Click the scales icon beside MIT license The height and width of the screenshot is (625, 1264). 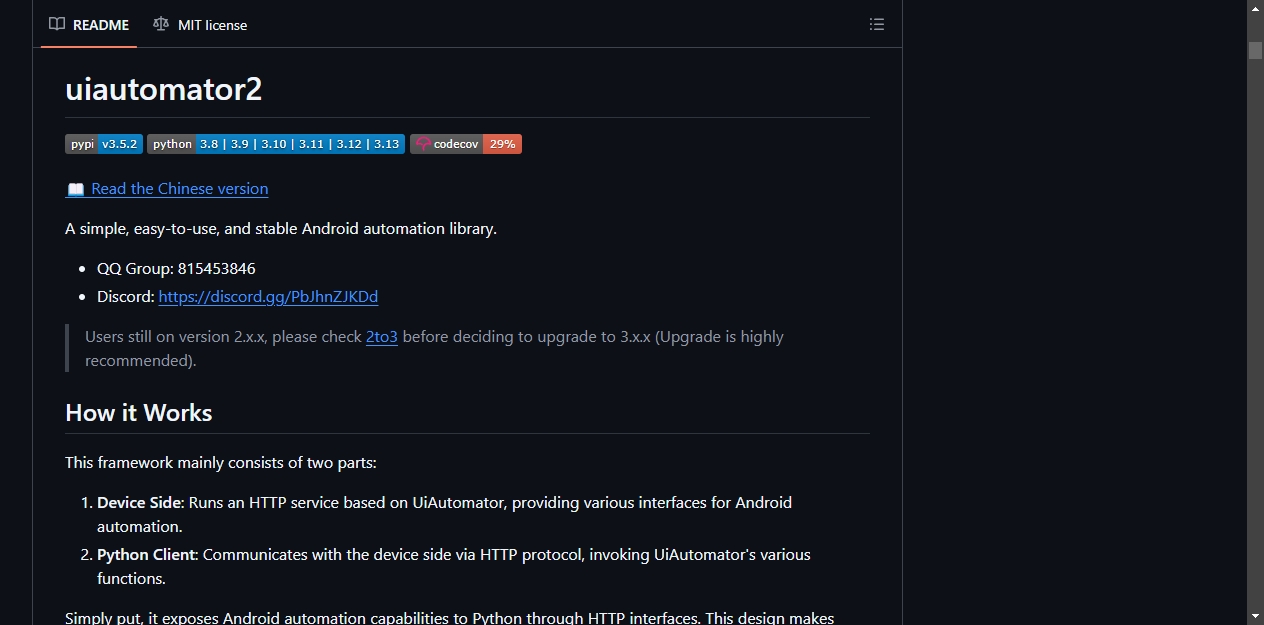[161, 25]
